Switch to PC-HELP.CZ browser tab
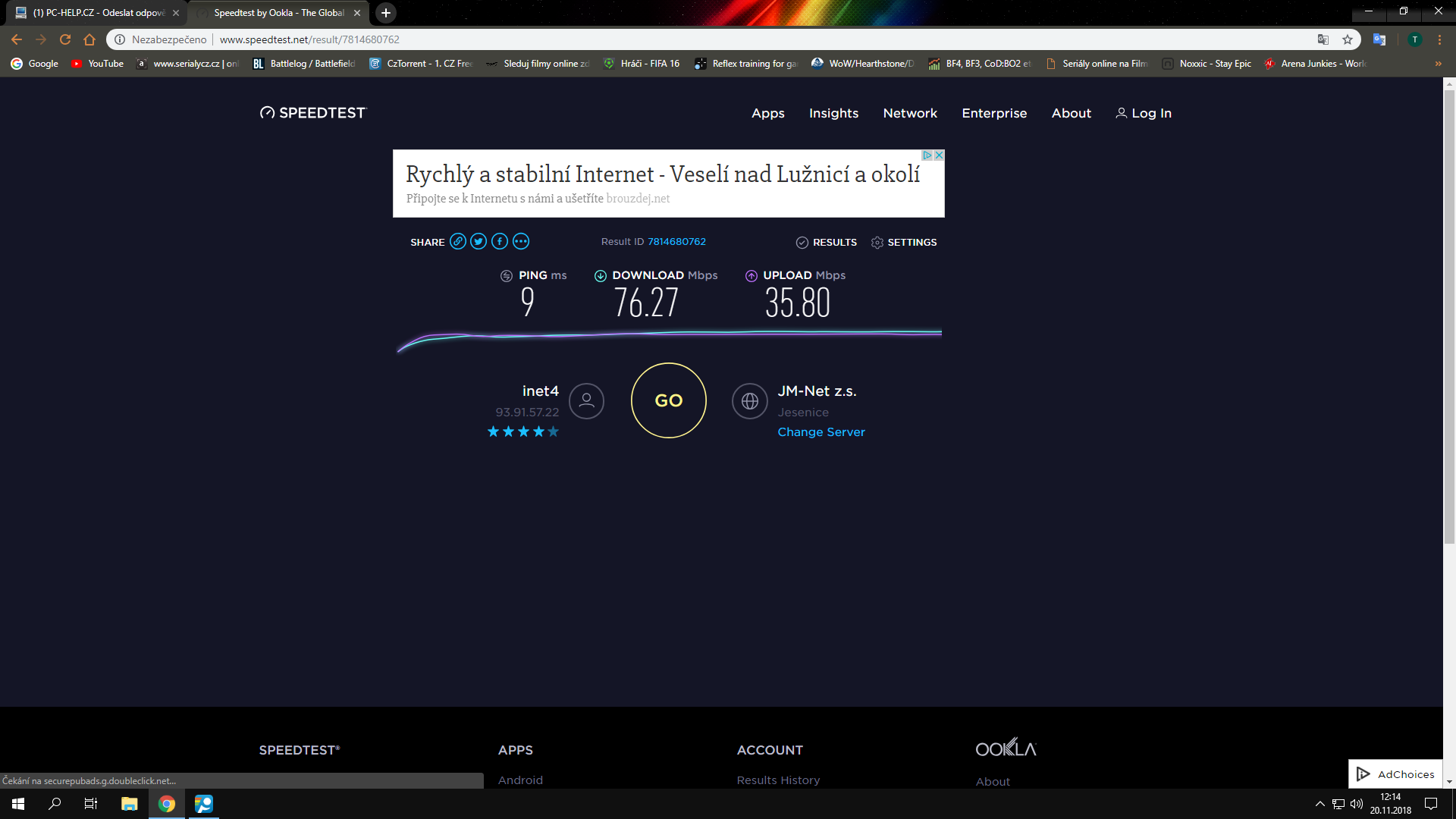 (x=99, y=13)
